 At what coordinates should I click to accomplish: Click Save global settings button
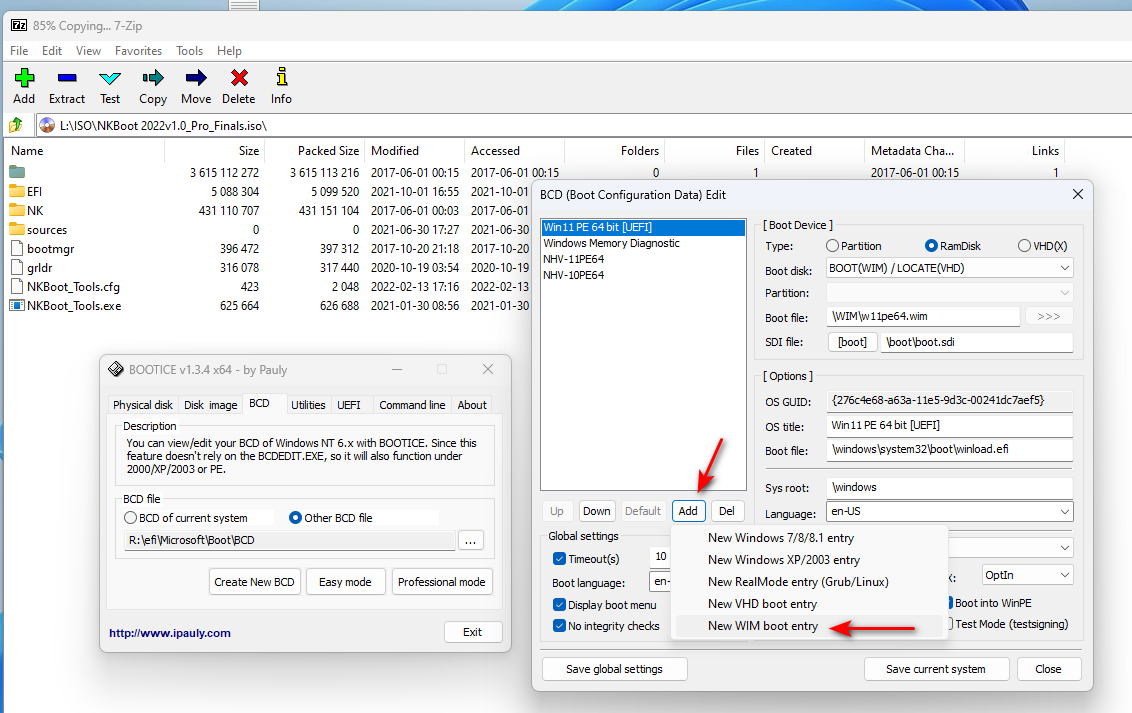614,669
